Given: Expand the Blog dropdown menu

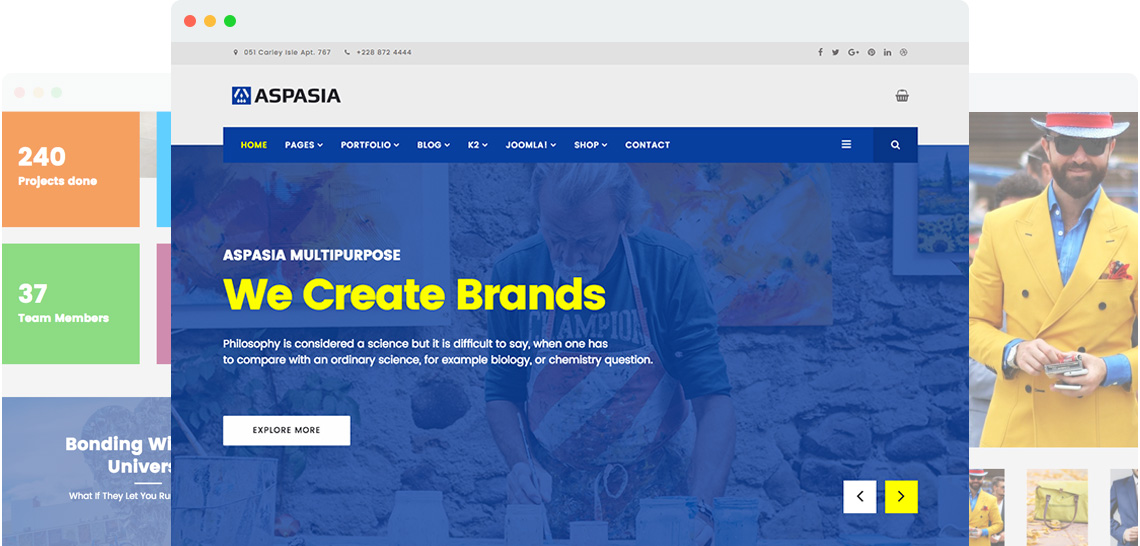Looking at the screenshot, I should click(433, 145).
